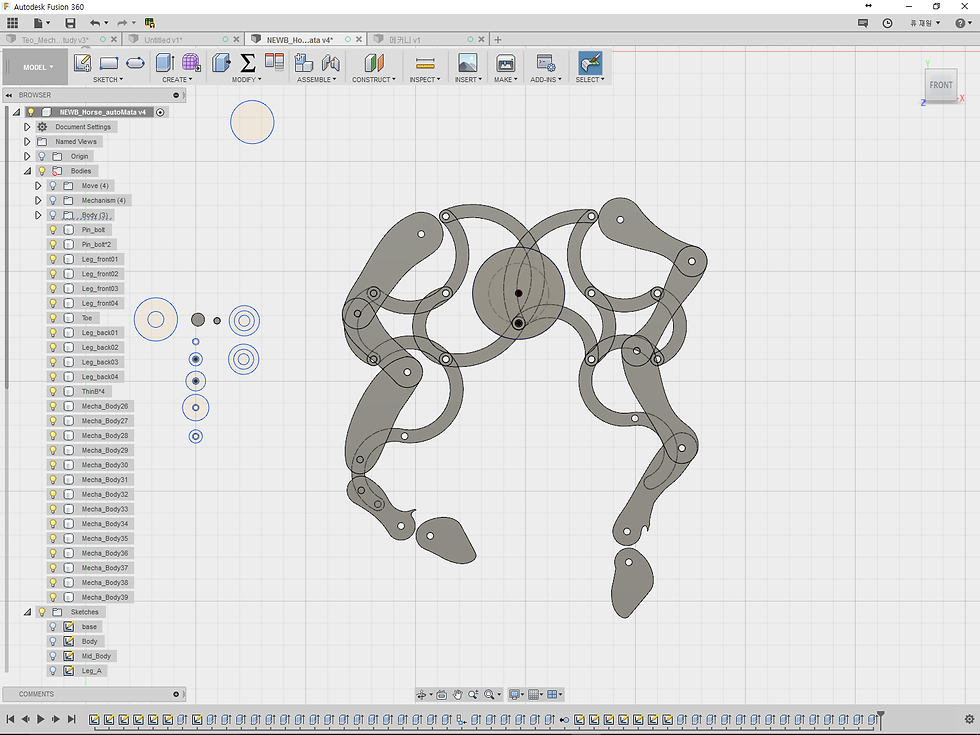Image resolution: width=980 pixels, height=735 pixels.
Task: Click the FRONT face of view cube
Action: point(940,86)
